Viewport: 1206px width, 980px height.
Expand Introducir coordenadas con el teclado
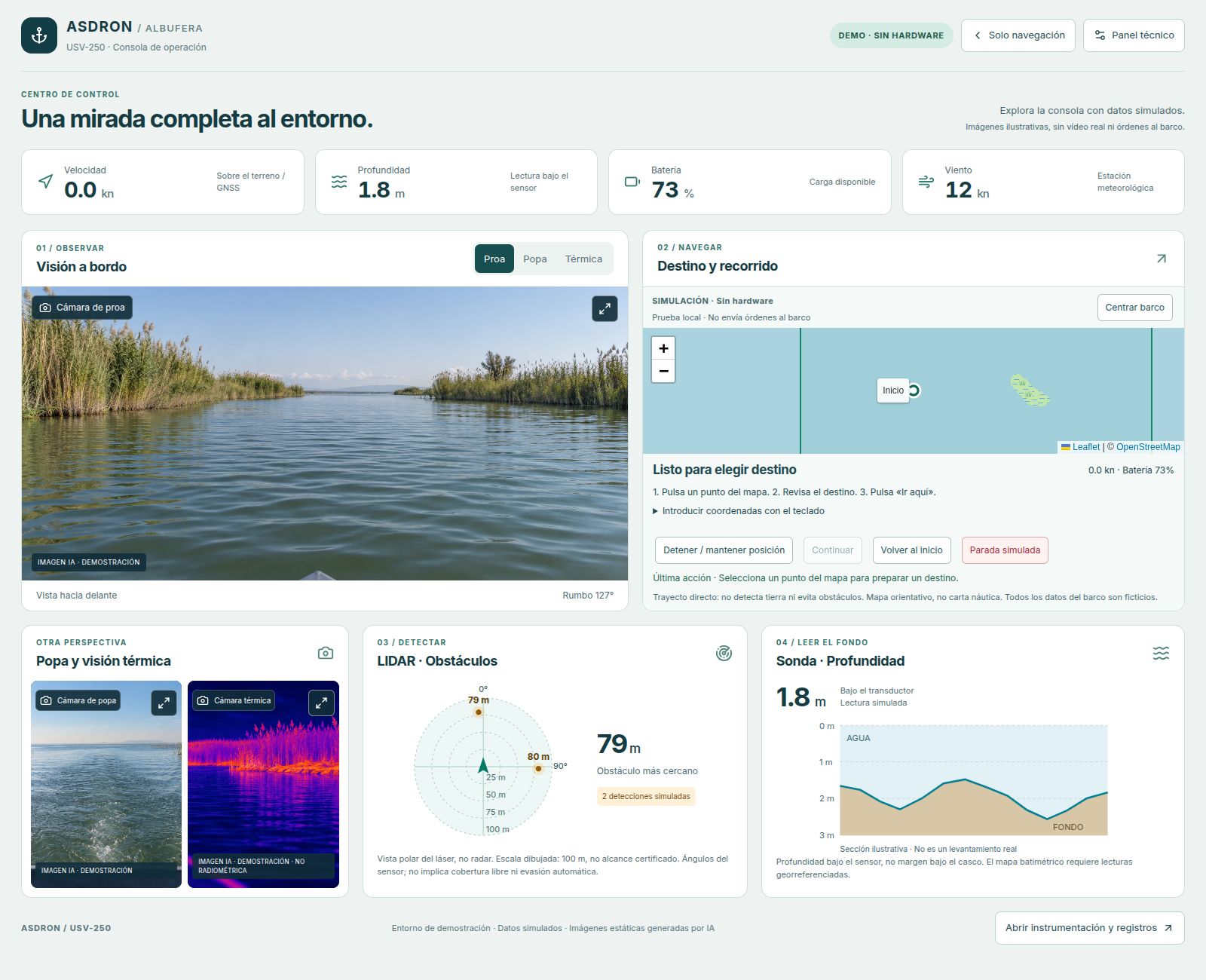(x=739, y=511)
